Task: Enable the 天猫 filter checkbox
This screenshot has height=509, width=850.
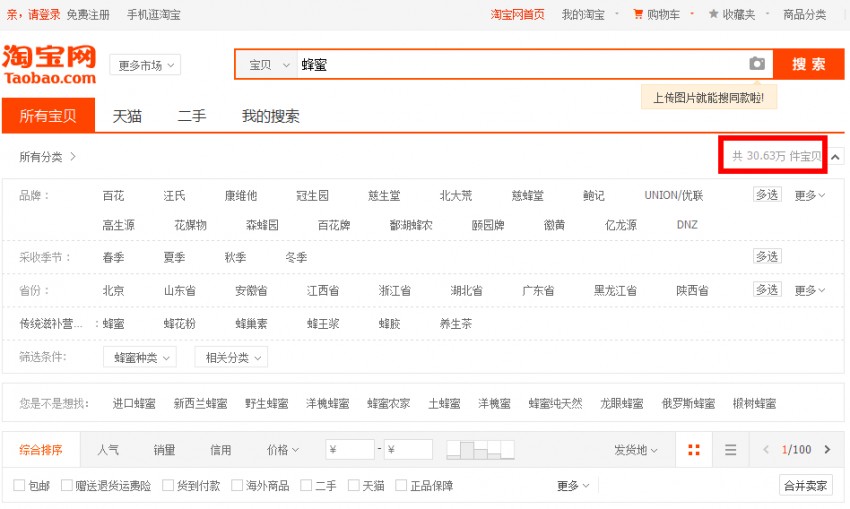Action: click(x=353, y=485)
